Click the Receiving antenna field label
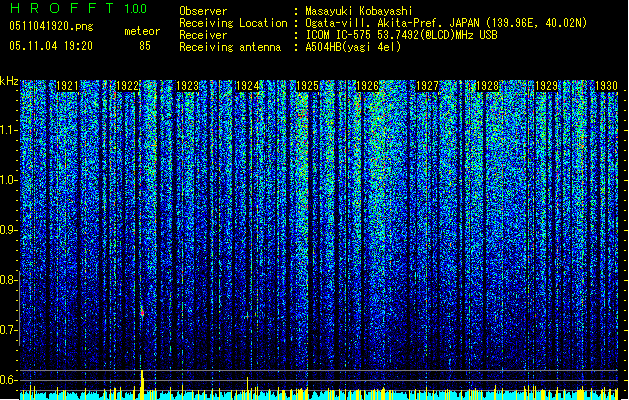Image resolution: width=629 pixels, height=400 pixels. [230, 47]
